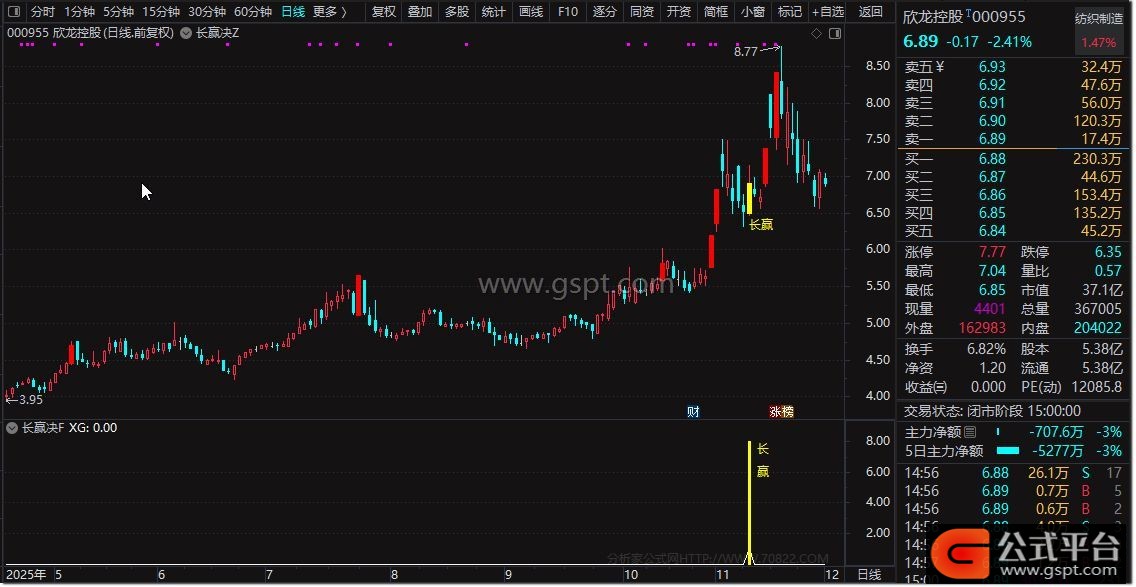Toggle 叠加 overlay mode
1136x587 pixels.
click(420, 12)
